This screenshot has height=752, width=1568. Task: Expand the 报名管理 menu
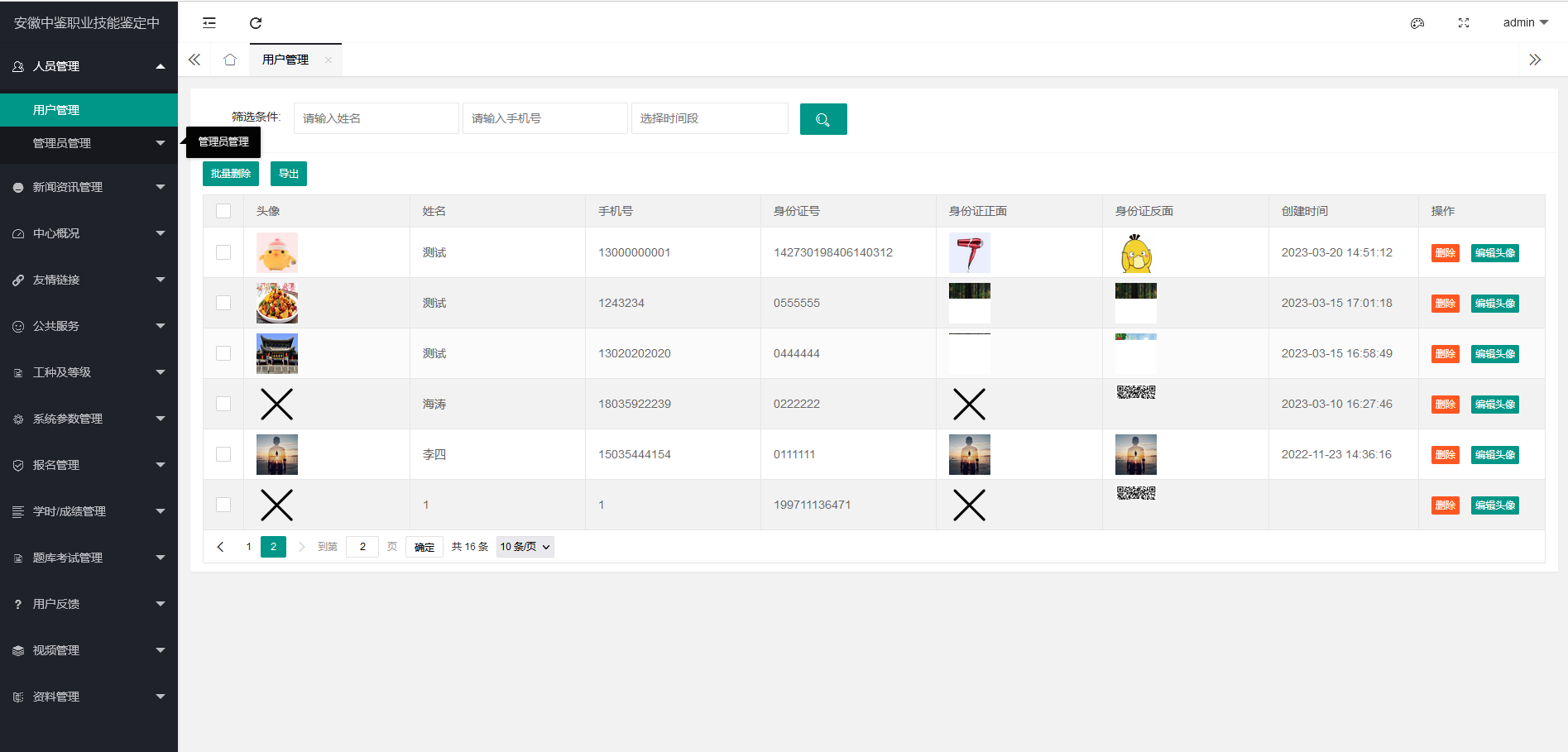click(x=89, y=465)
